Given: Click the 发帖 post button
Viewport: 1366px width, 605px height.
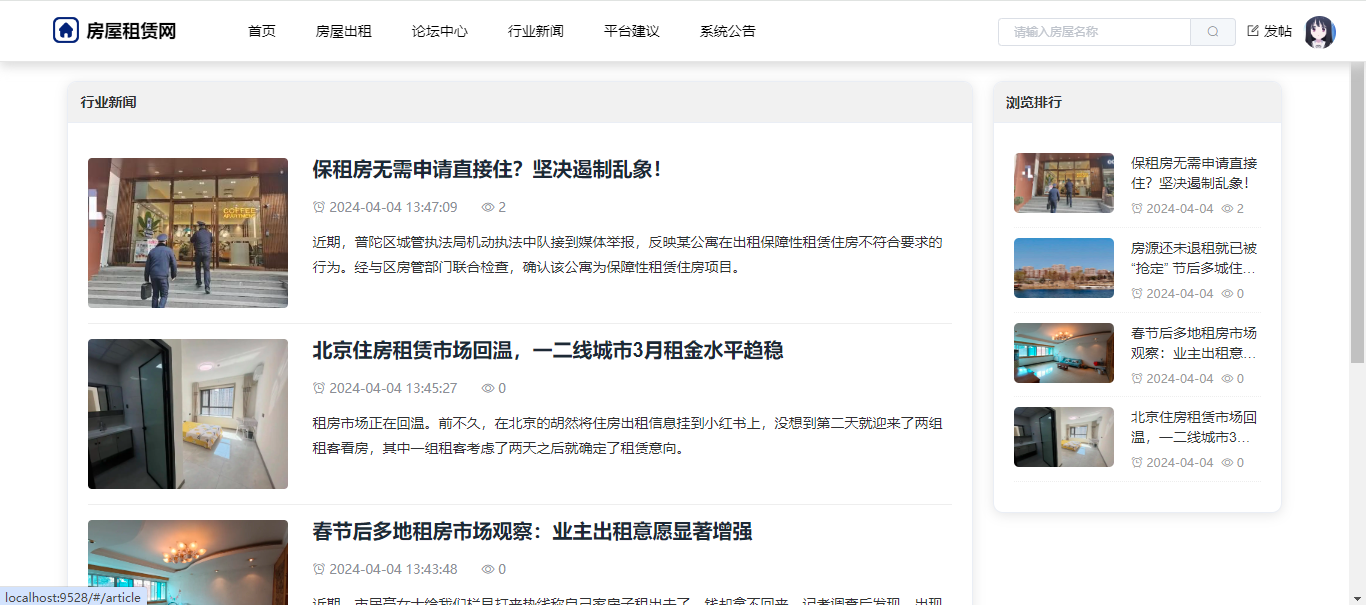Looking at the screenshot, I should coord(1270,31).
